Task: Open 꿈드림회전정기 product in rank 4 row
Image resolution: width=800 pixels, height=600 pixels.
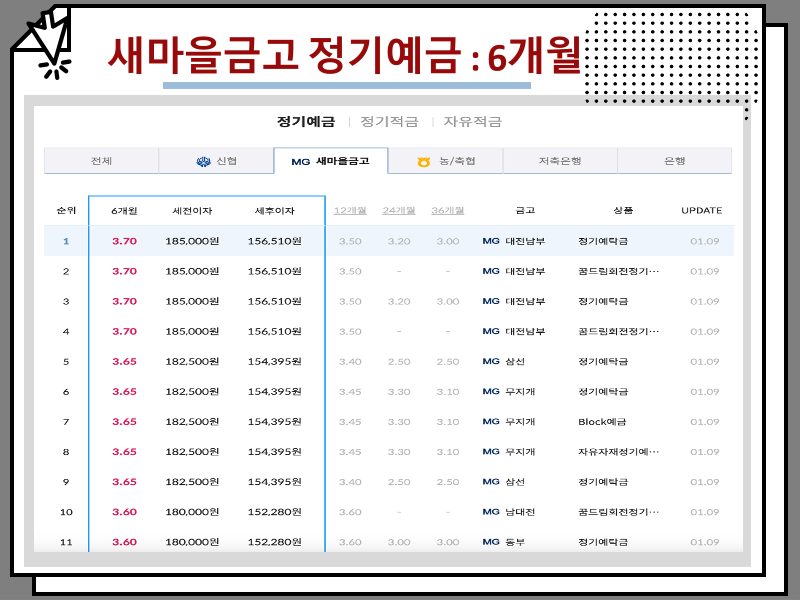Action: [x=618, y=331]
